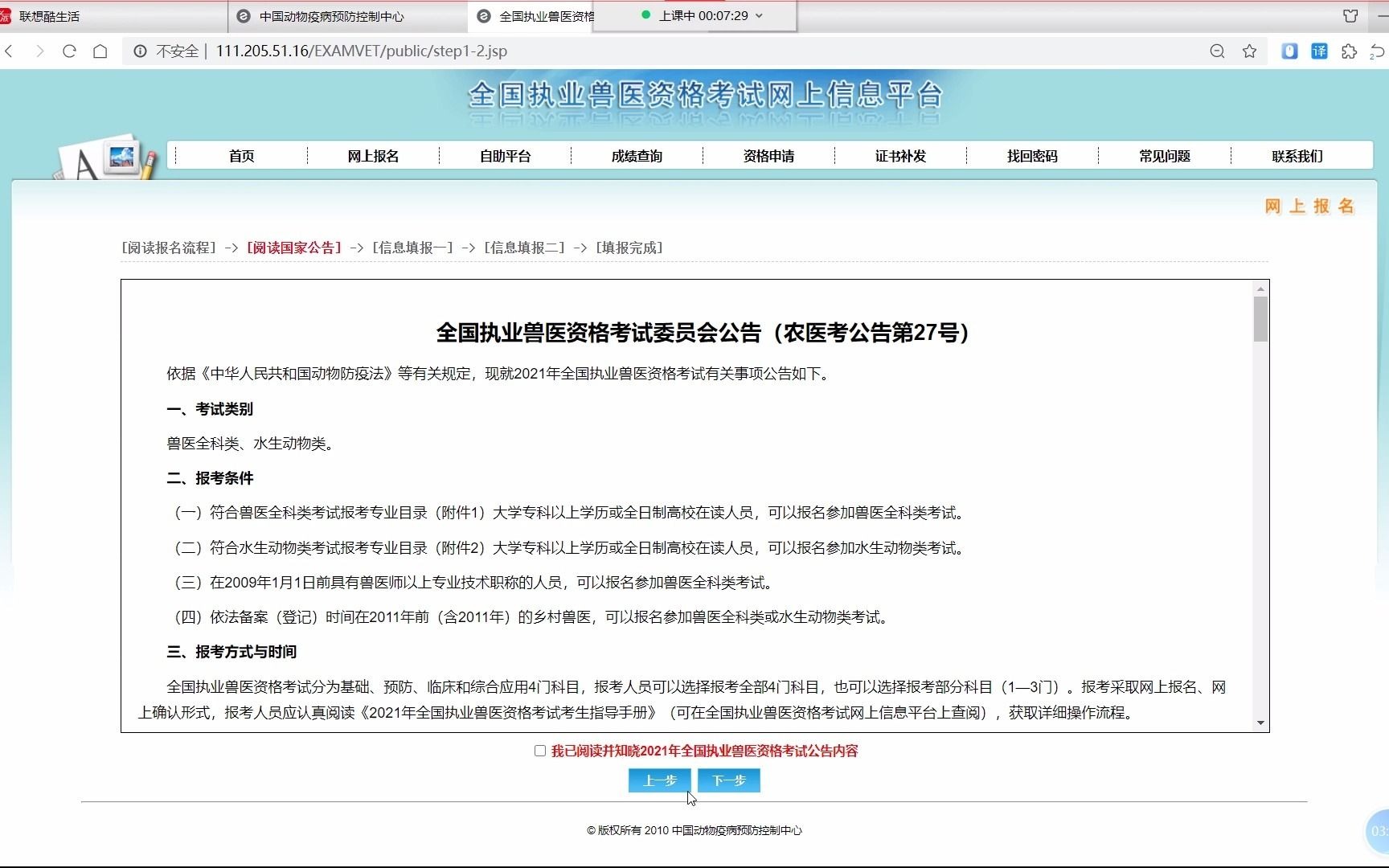Screen dimensions: 1389x868
Task: Bookmark this page with the star icon
Action: click(1249, 51)
